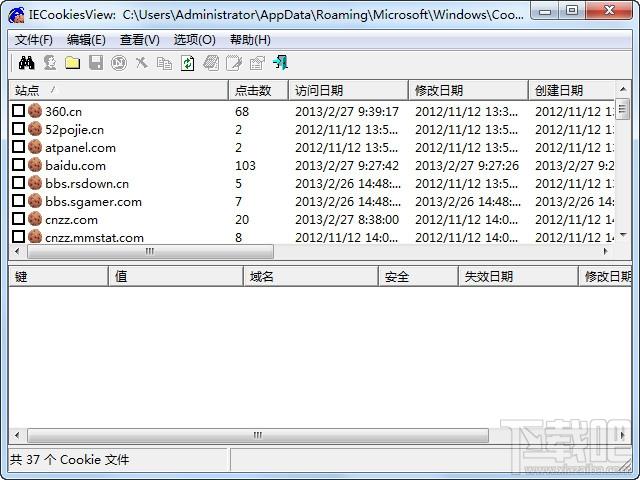
Task: Open the 查看(V) menu
Action: click(x=140, y=40)
